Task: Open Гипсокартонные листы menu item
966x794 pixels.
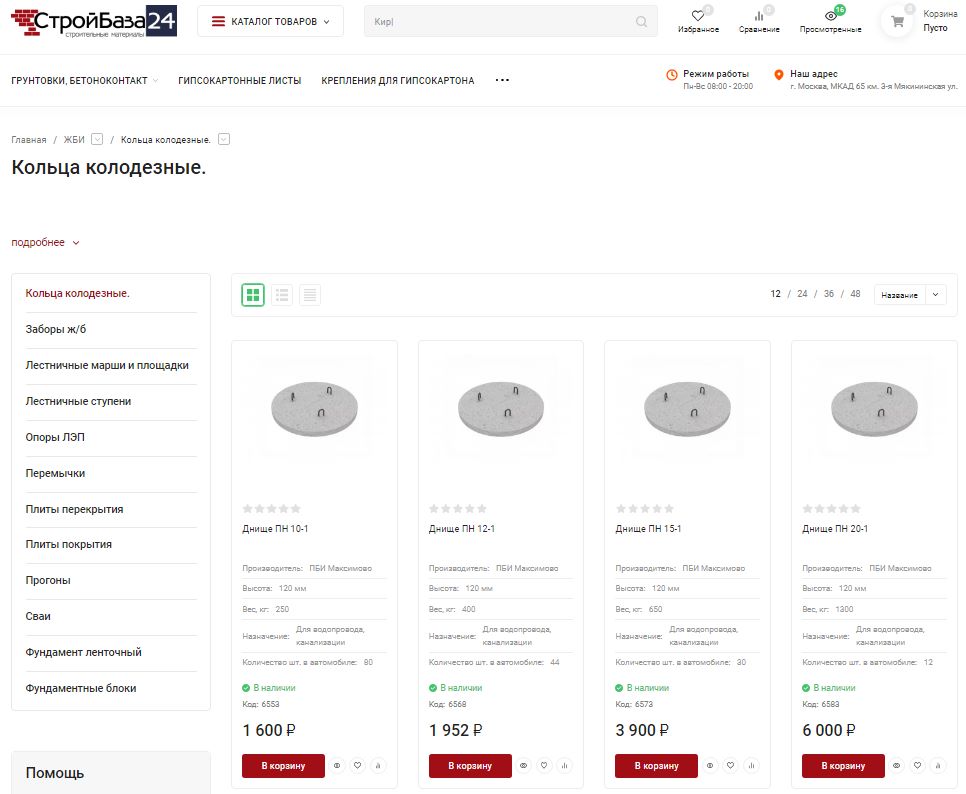Action: (x=240, y=81)
